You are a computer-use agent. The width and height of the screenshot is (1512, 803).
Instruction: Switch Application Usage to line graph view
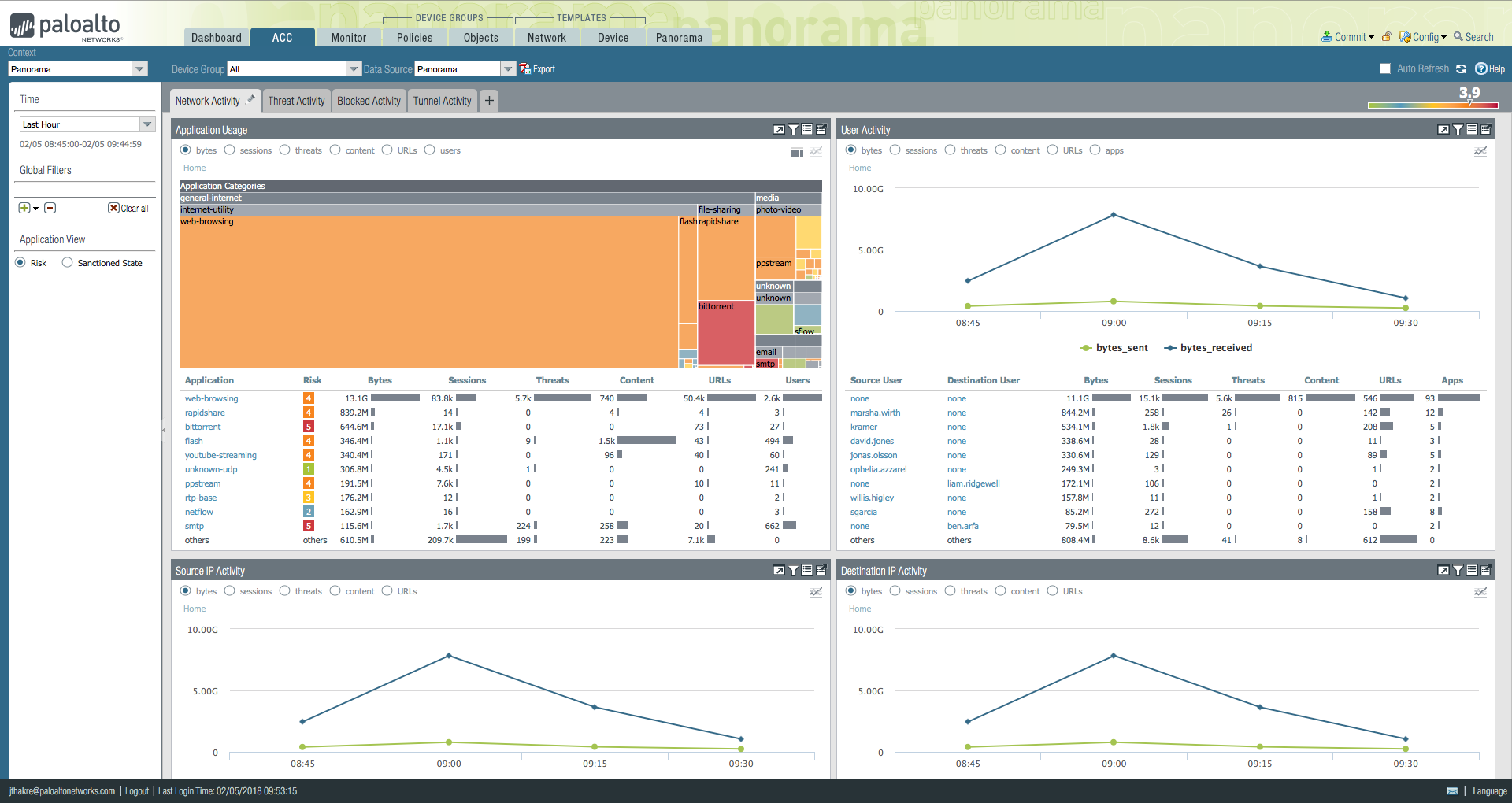[x=816, y=151]
